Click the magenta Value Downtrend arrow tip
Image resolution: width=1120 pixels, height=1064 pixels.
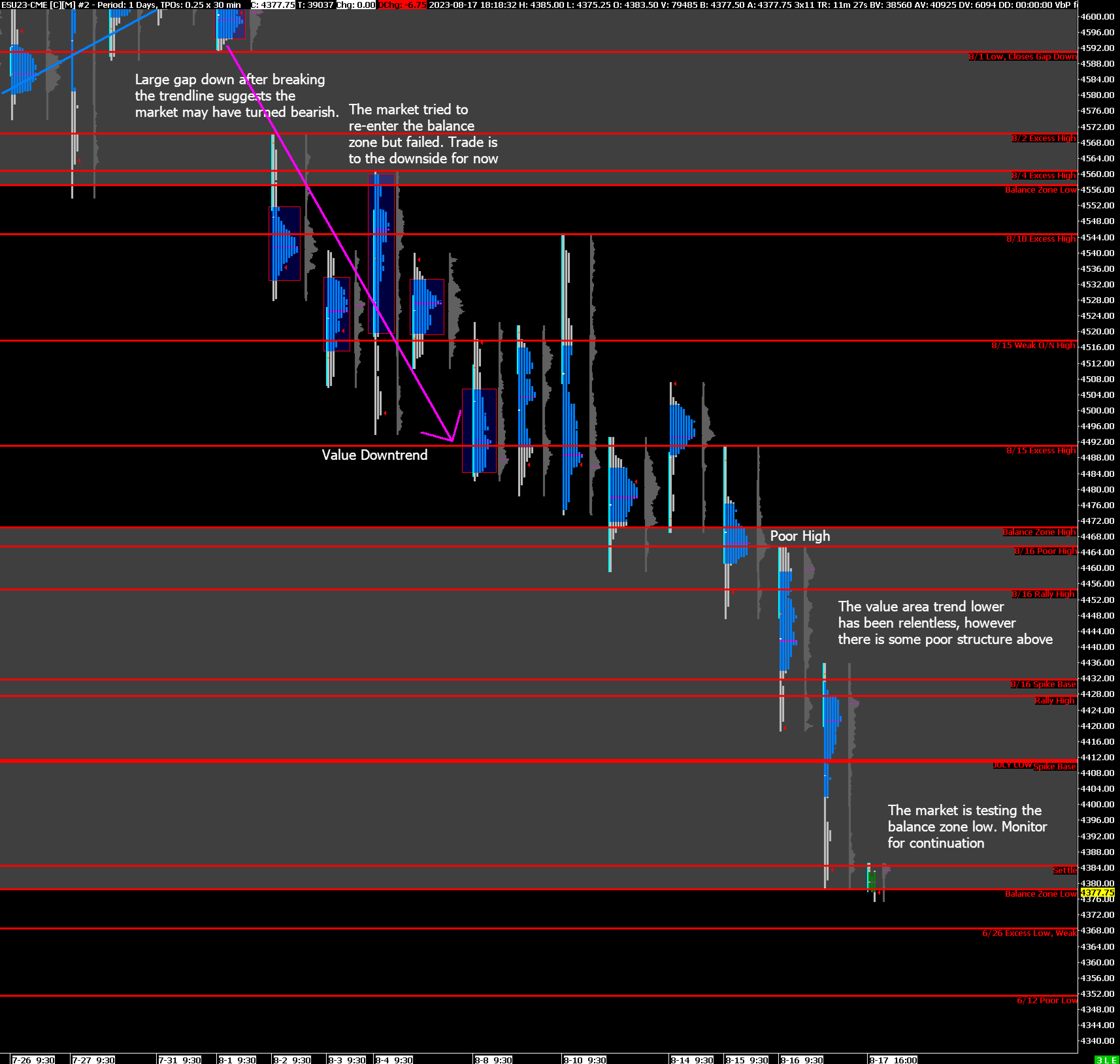point(452,440)
